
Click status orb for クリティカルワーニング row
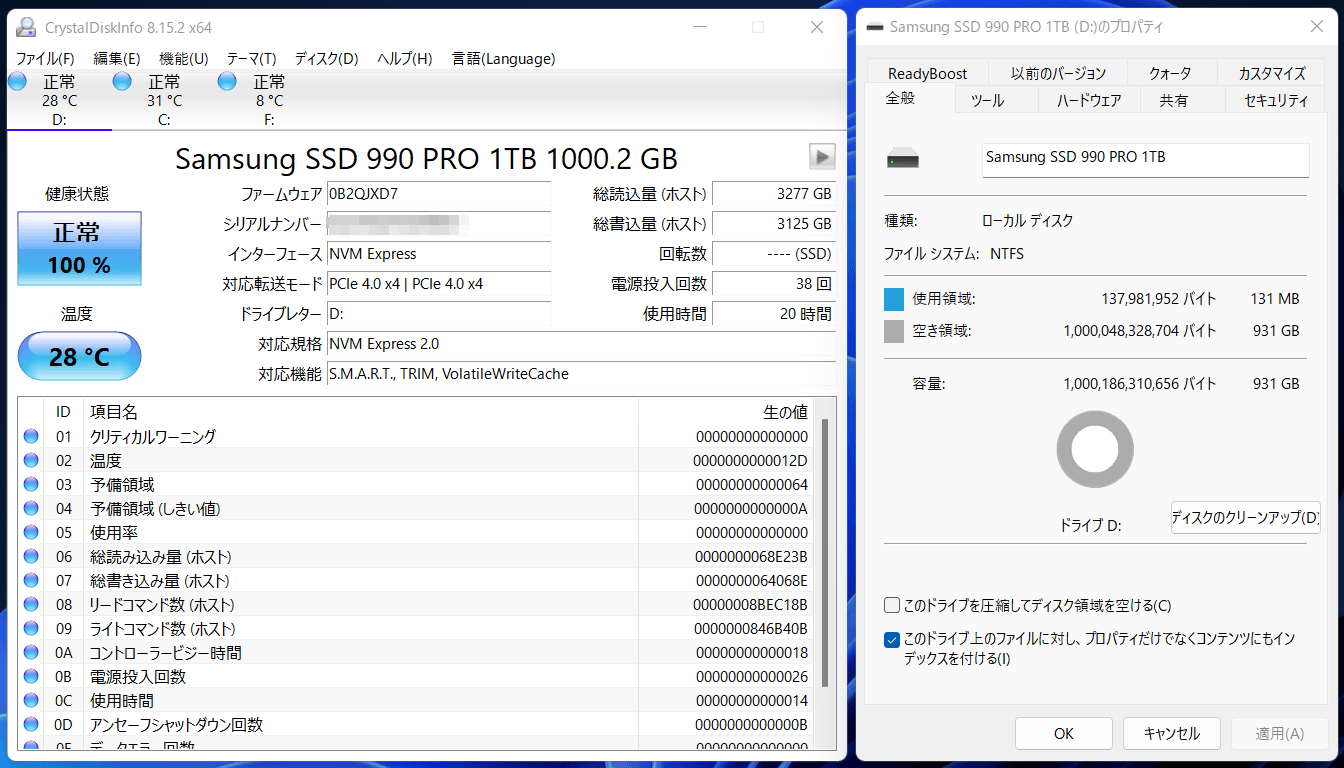pyautogui.click(x=31, y=436)
